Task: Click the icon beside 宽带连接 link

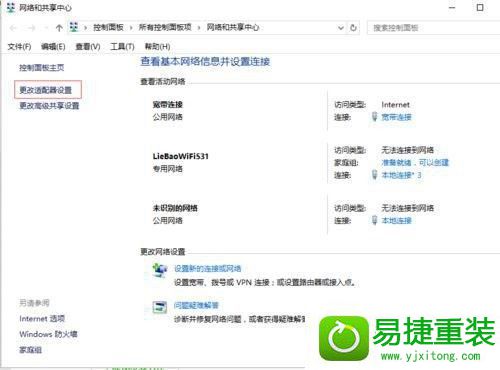Action: tap(374, 116)
